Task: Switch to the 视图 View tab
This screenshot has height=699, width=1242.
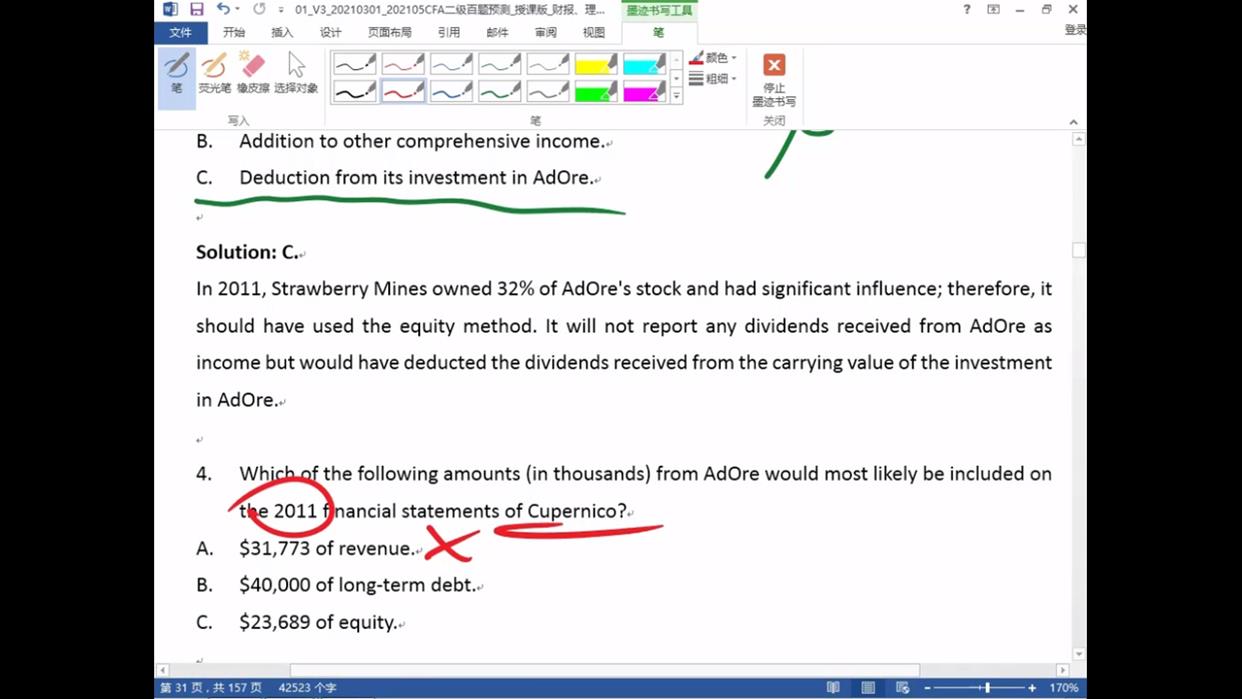Action: tap(594, 32)
